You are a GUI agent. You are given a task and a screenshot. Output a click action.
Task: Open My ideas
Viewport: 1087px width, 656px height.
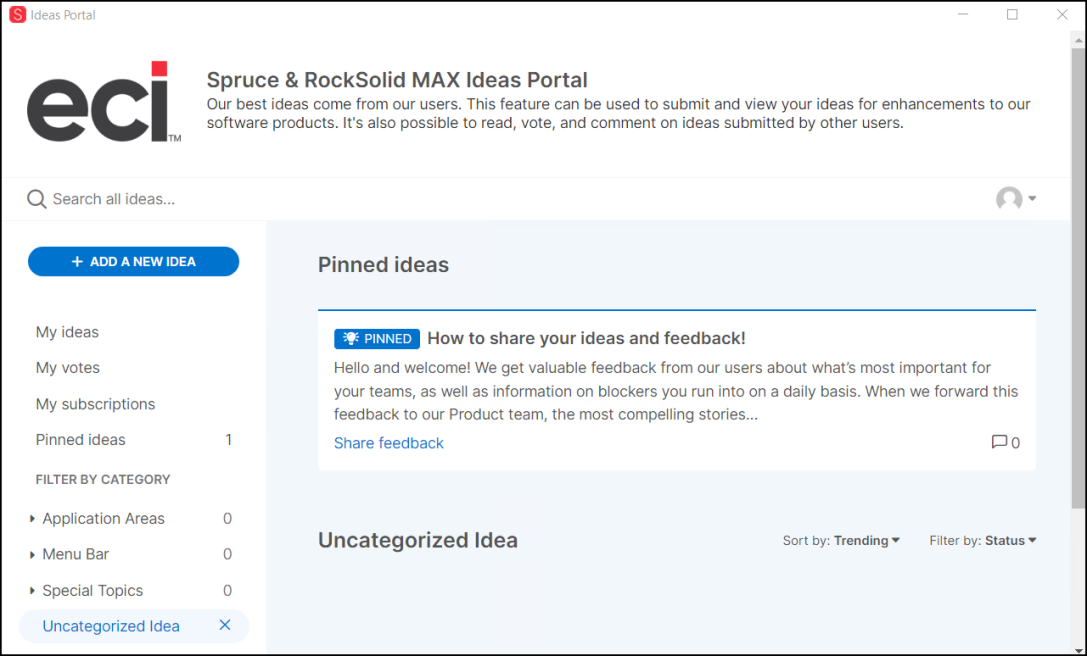pos(67,332)
